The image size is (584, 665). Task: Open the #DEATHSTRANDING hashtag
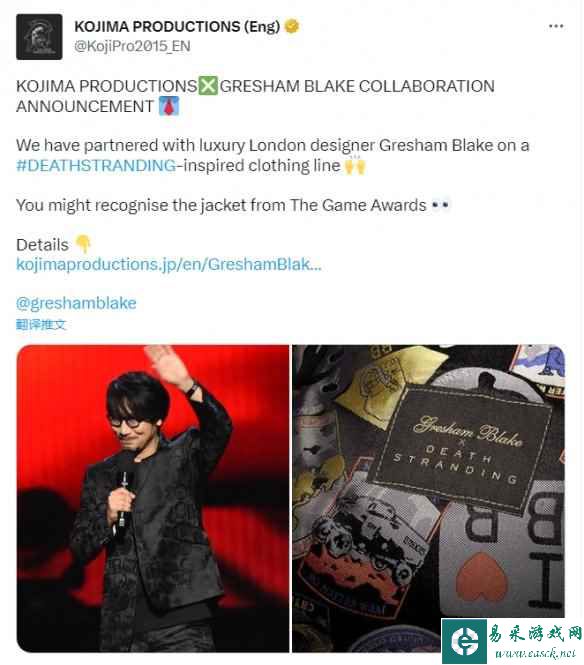click(x=96, y=165)
